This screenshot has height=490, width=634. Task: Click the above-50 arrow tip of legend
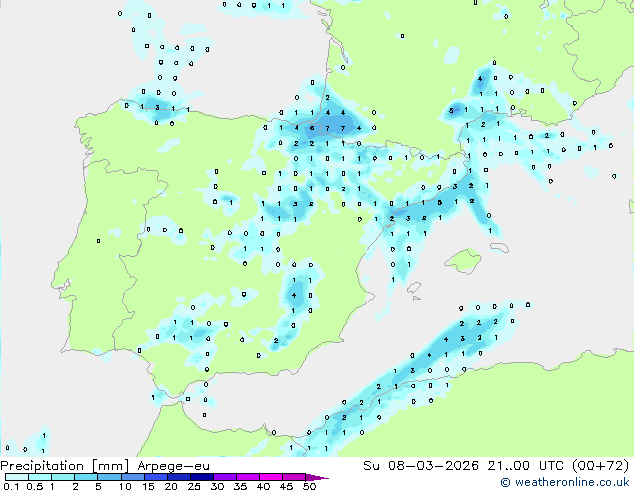pos(317,477)
